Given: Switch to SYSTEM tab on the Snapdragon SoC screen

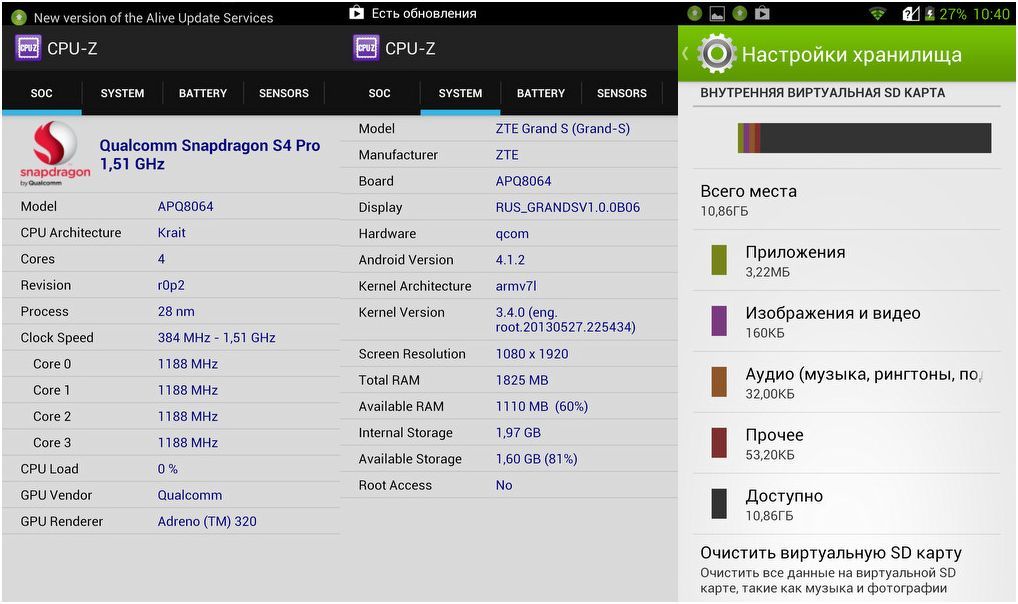Looking at the screenshot, I should point(122,93).
